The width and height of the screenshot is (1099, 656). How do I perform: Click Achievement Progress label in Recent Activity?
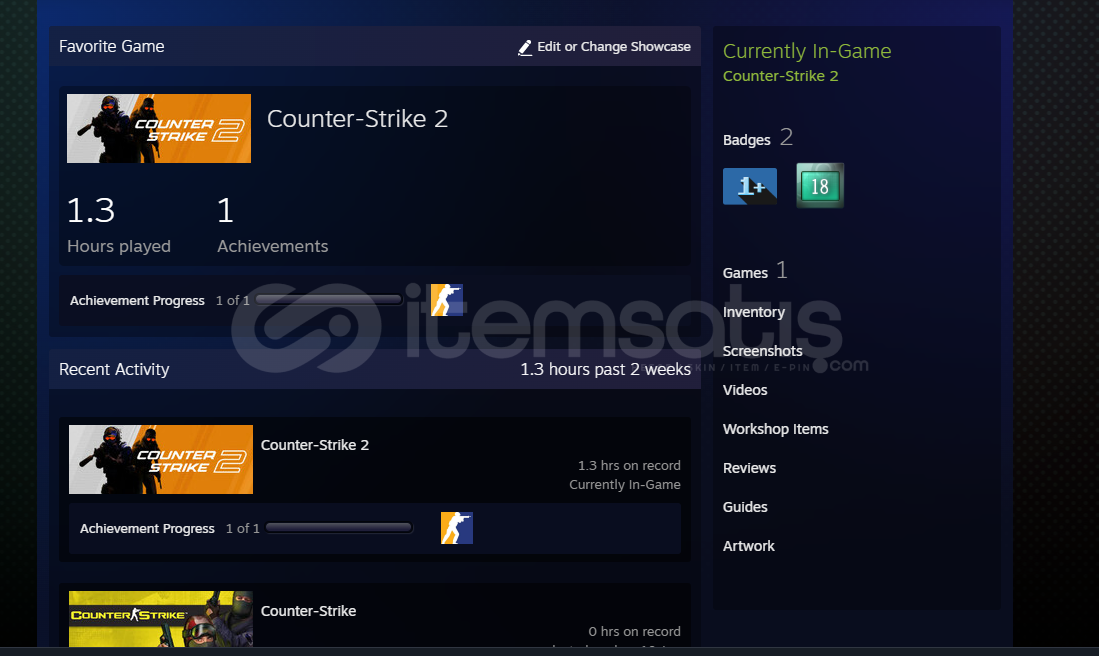click(147, 528)
